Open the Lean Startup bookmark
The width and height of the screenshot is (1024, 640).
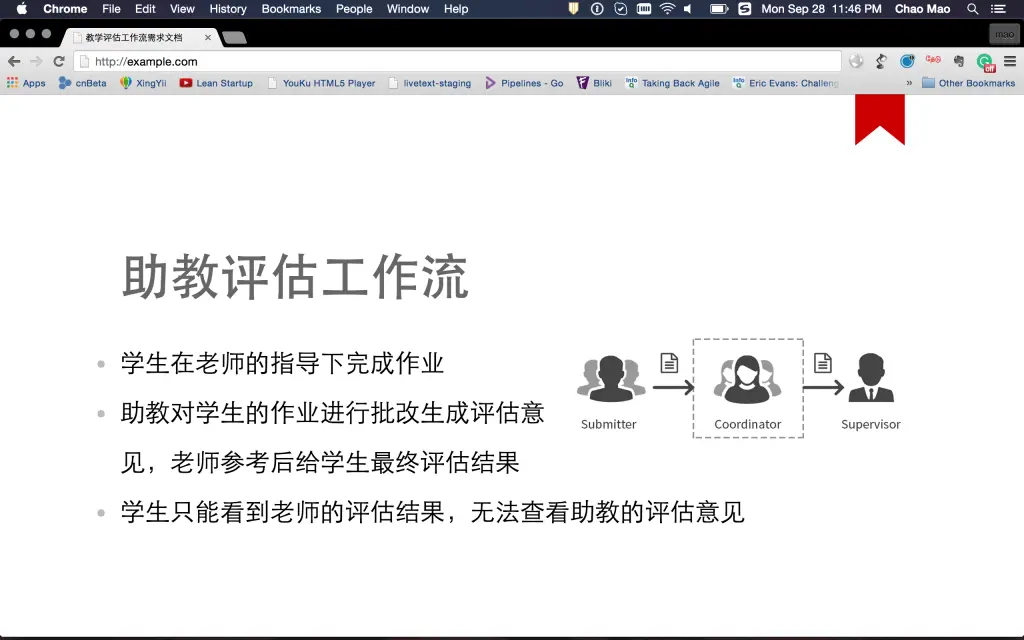point(216,83)
